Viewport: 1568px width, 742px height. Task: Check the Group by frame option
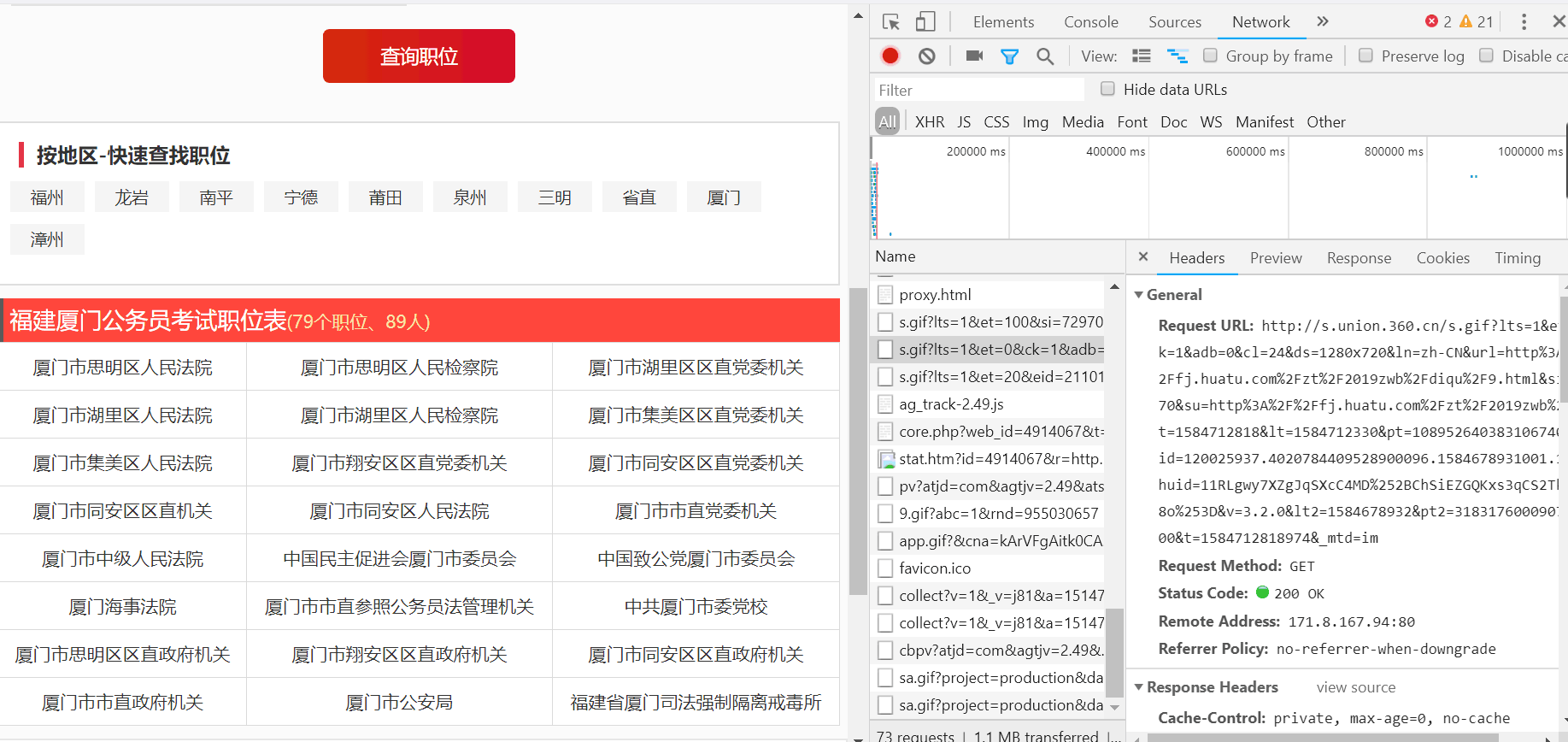1210,56
